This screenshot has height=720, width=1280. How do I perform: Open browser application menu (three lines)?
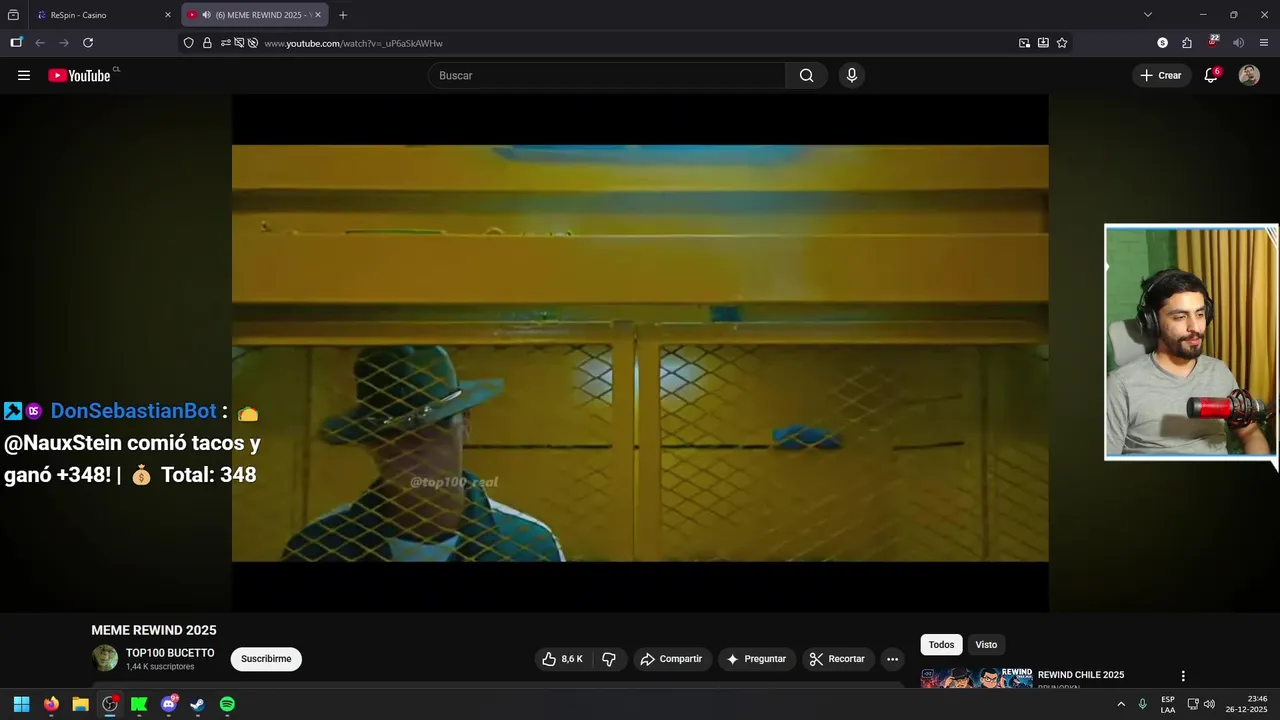tap(1264, 43)
